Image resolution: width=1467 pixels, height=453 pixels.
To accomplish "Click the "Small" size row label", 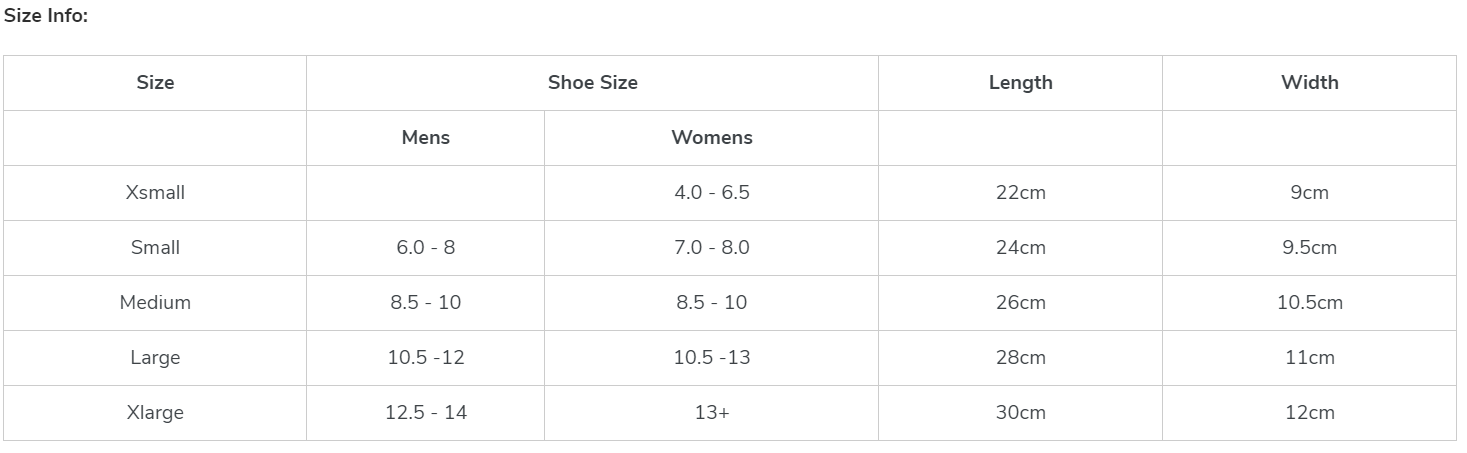I will point(155,248).
